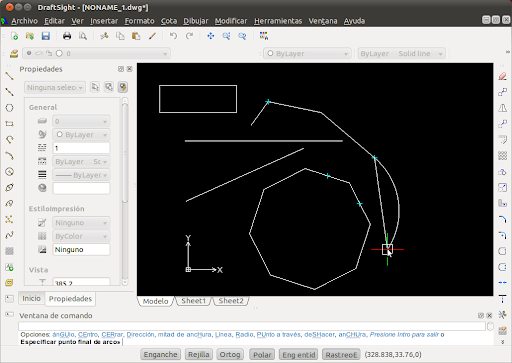Open the ByLayer linetype dropdown in General
Image resolution: width=512 pixels, height=363 pixels.
(81, 162)
